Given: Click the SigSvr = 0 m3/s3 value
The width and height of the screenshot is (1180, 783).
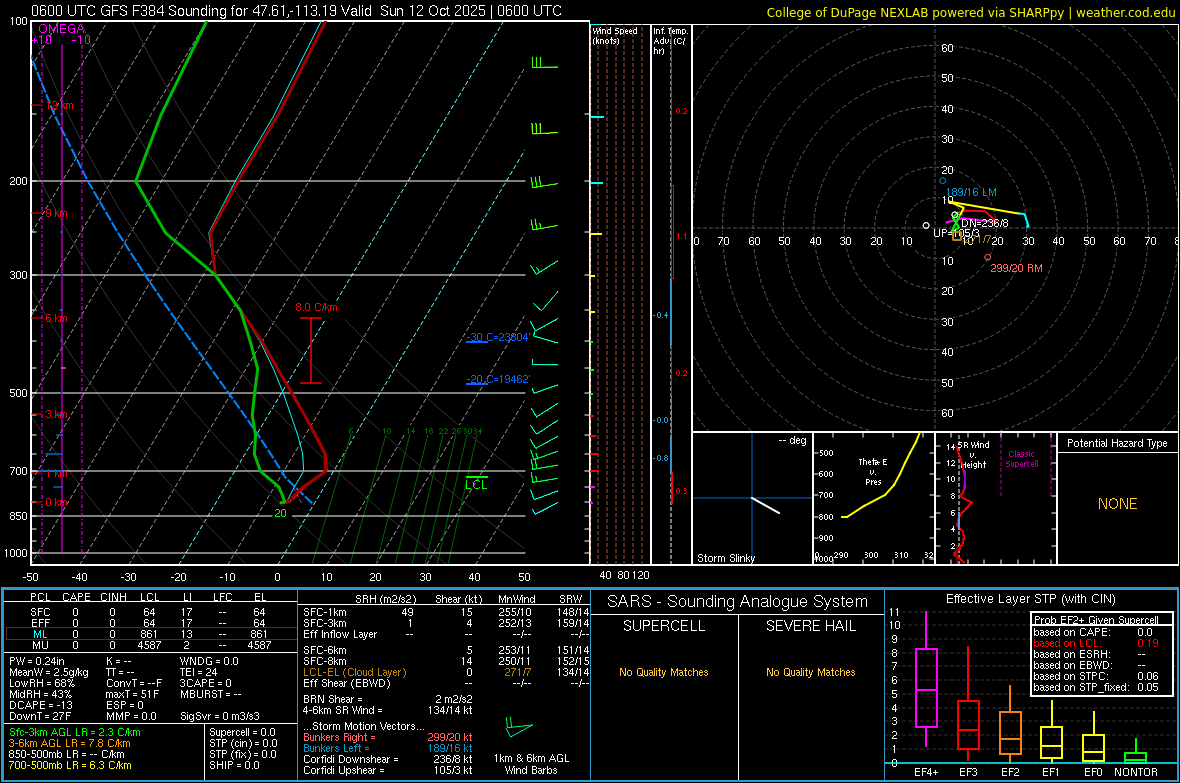Looking at the screenshot, I should 220,716.
